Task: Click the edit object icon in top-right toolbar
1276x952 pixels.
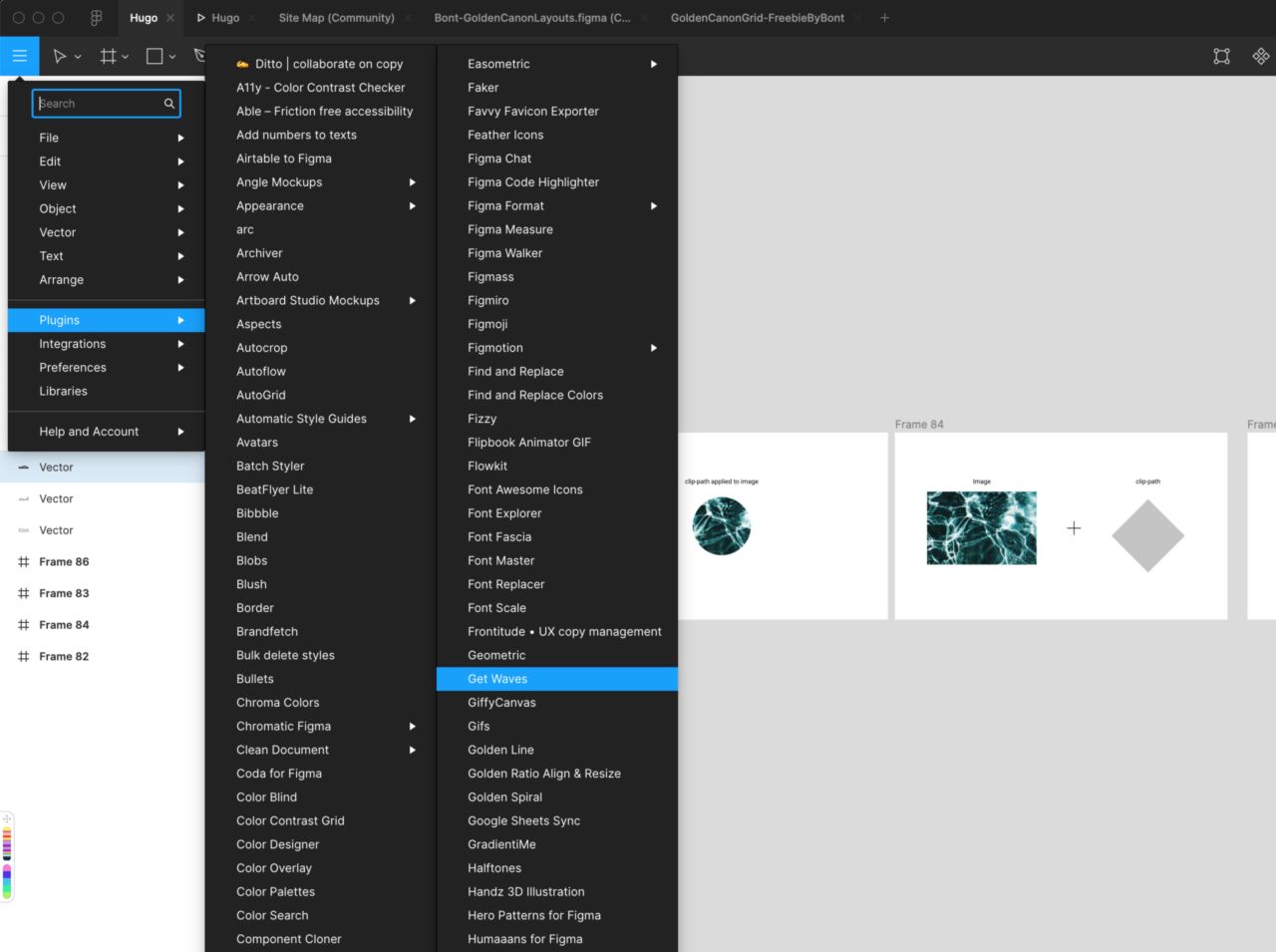Action: (x=1221, y=57)
